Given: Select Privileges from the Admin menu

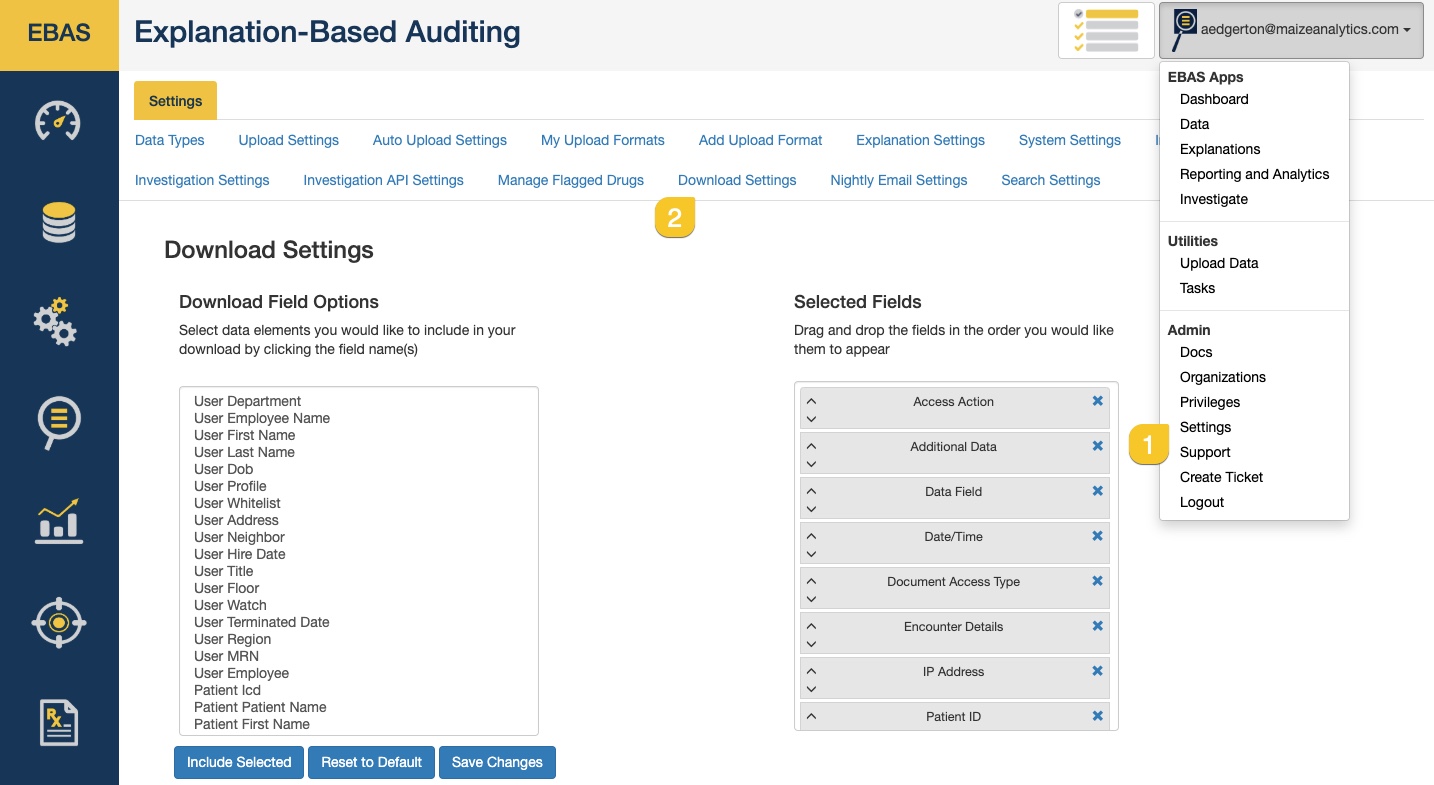Looking at the screenshot, I should (1209, 402).
